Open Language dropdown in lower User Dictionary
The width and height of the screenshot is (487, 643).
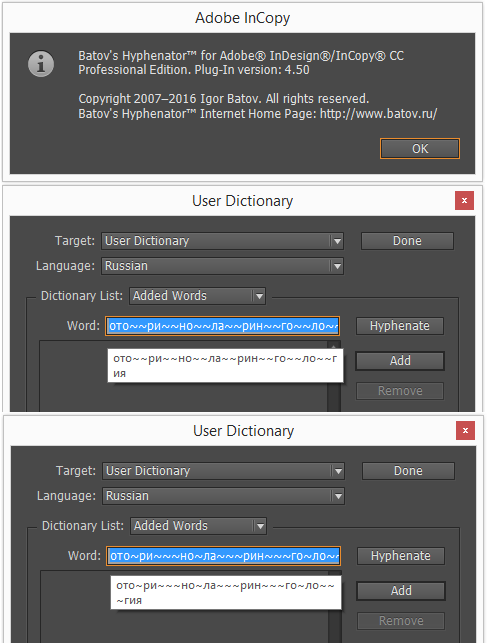(223, 496)
